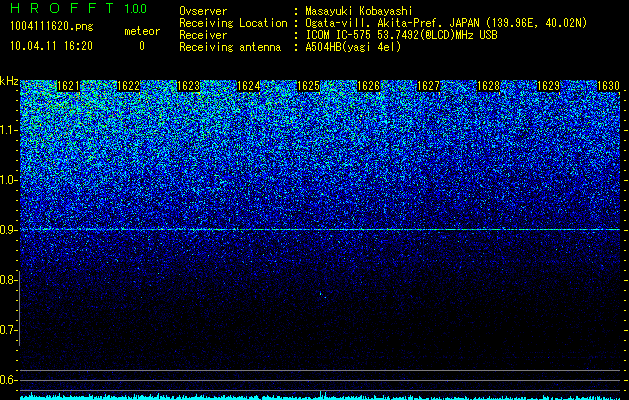Click time marker 1624

click(249, 86)
